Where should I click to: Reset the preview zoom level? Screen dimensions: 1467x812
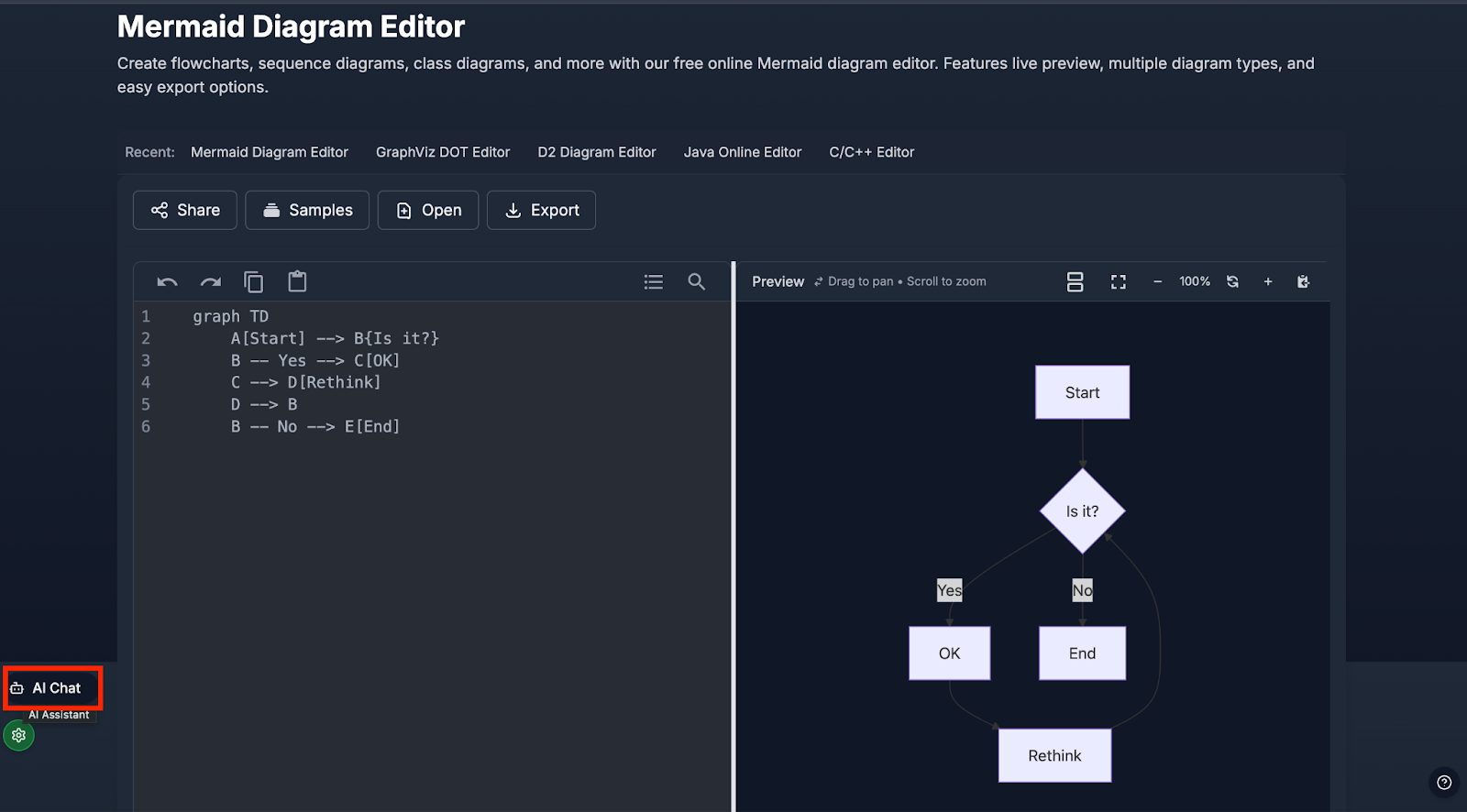point(1232,282)
